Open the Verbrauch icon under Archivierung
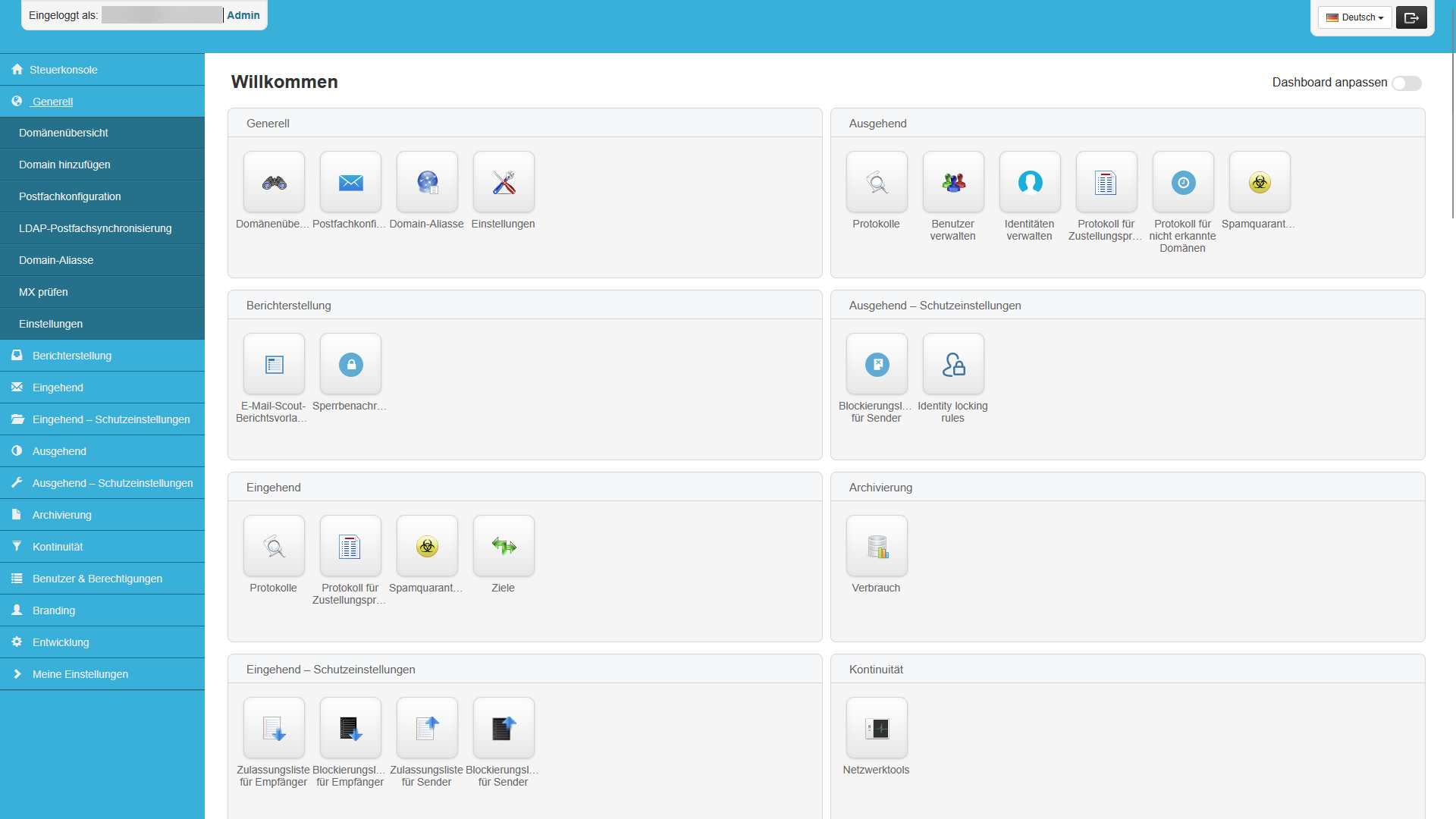The height and width of the screenshot is (819, 1456). click(x=876, y=546)
